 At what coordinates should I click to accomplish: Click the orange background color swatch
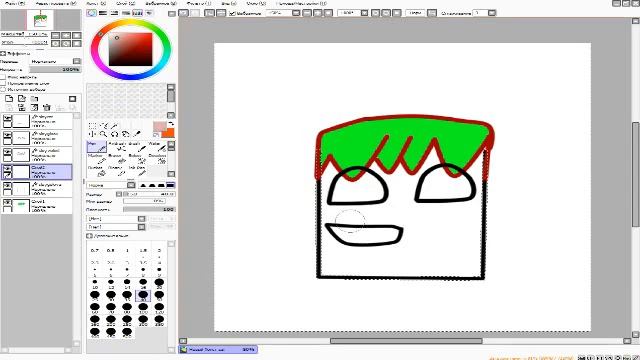pos(168,132)
